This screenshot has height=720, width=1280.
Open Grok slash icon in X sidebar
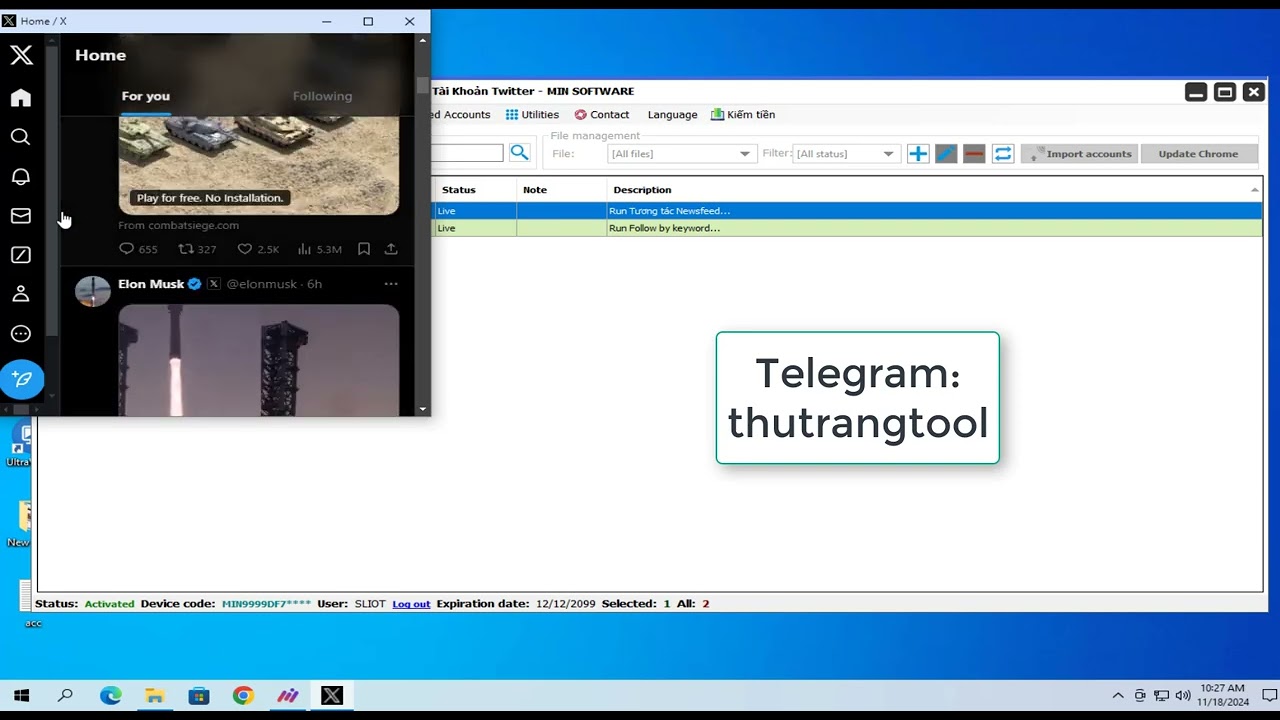[x=21, y=255]
